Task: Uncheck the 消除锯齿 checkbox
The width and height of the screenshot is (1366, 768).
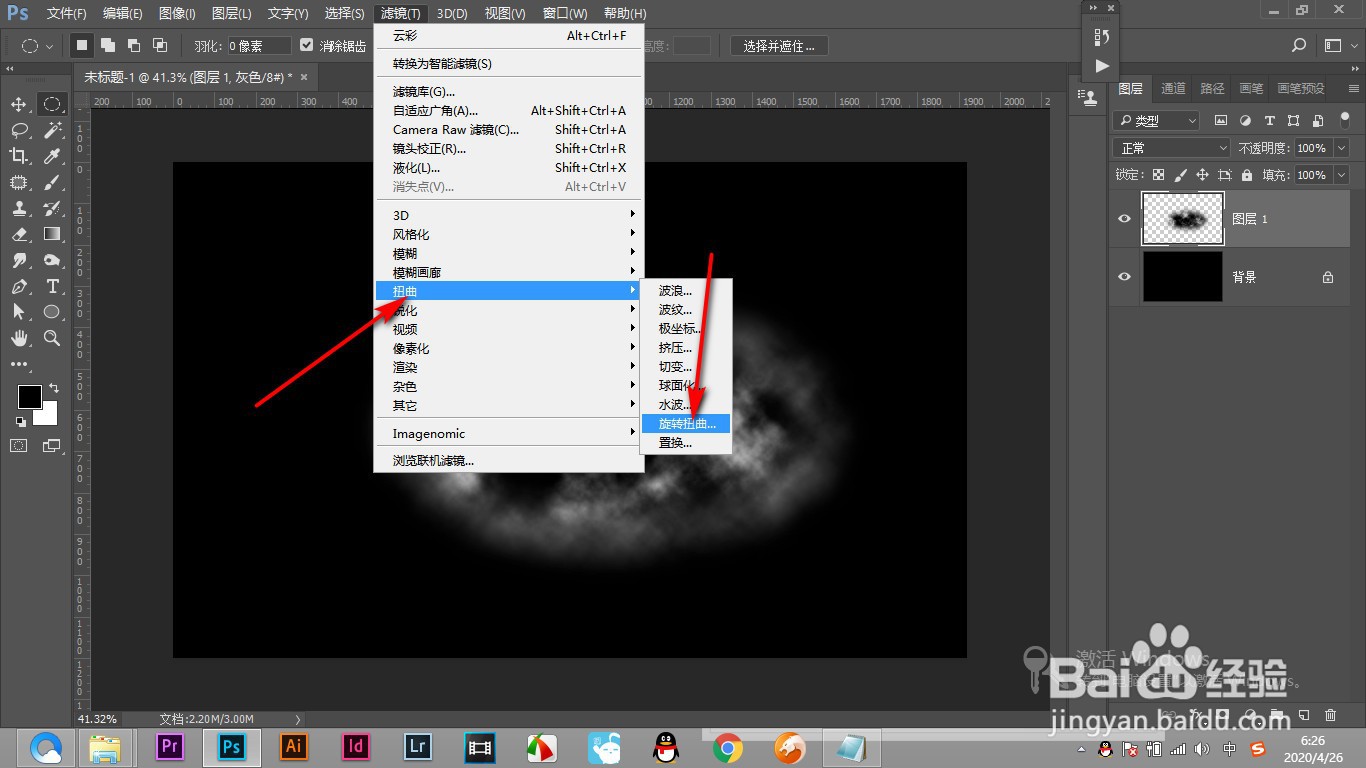Action: [306, 44]
